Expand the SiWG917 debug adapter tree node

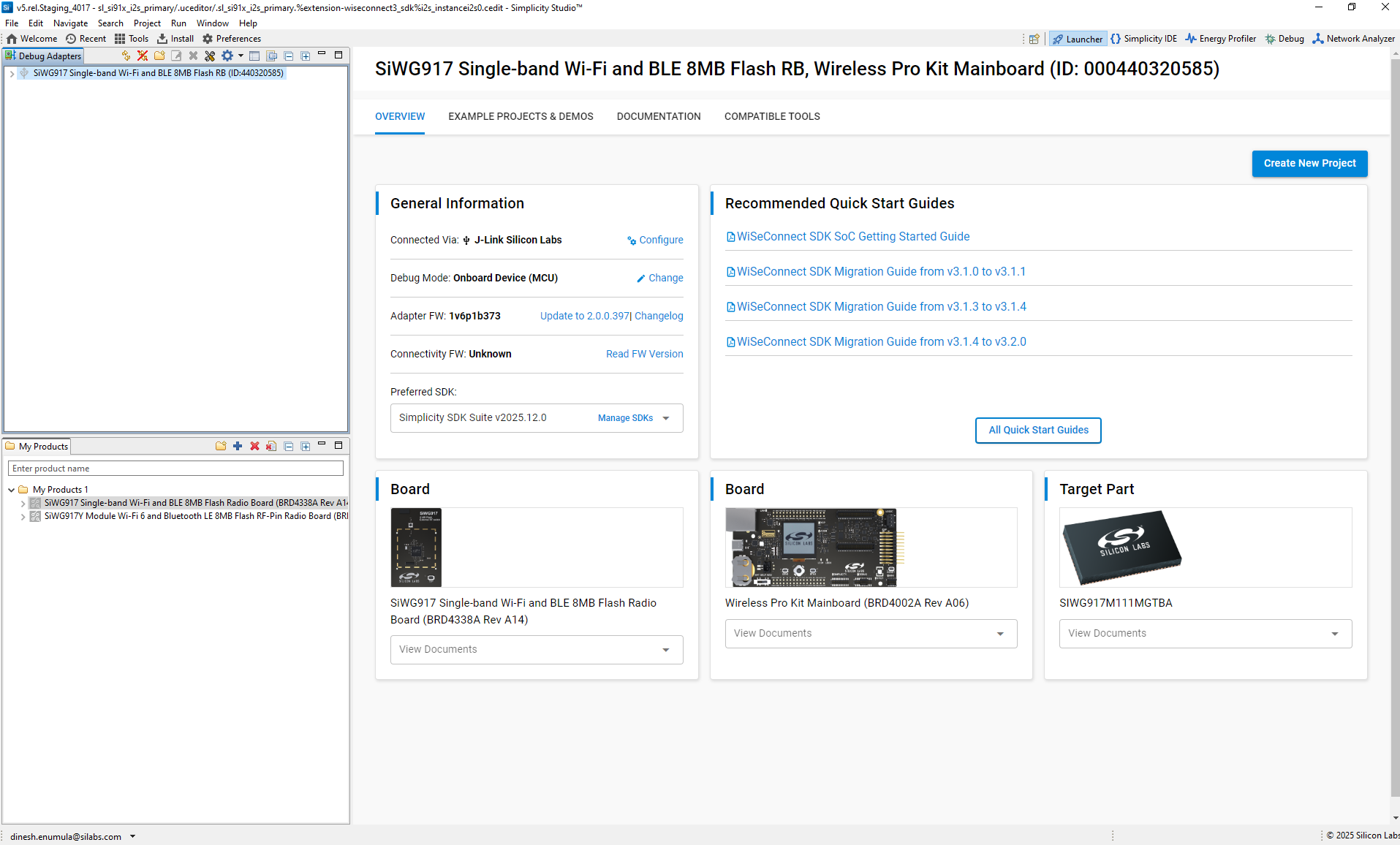click(x=12, y=73)
